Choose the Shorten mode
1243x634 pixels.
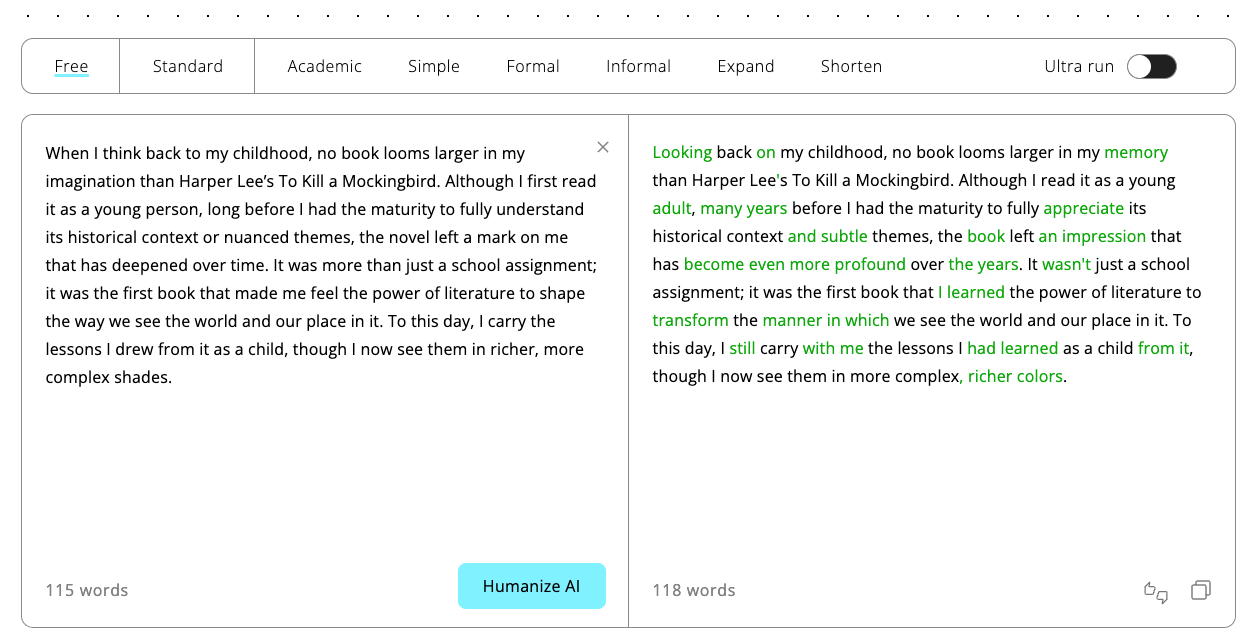coord(851,67)
